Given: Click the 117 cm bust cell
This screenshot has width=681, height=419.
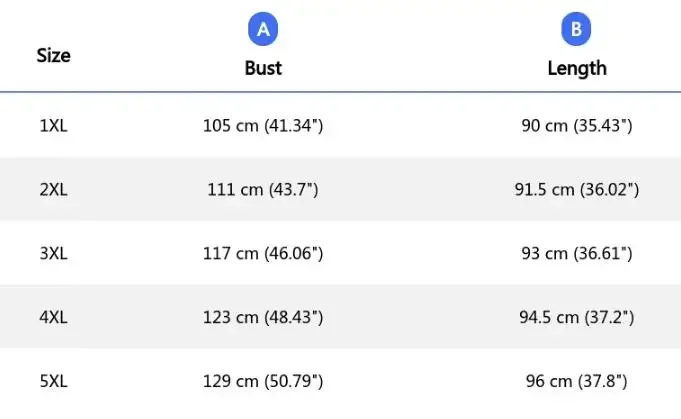Looking at the screenshot, I should 263,254.
